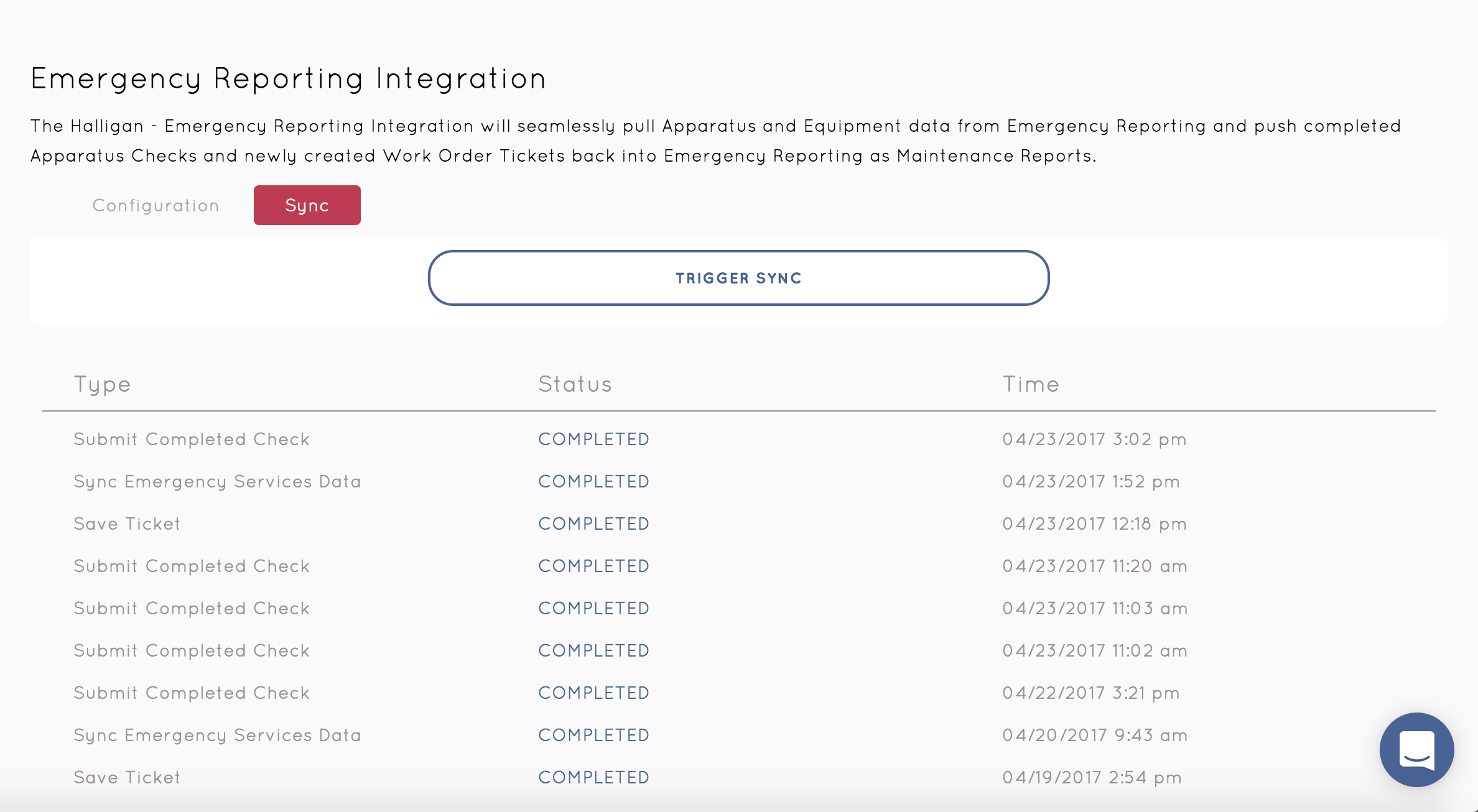Click the Trigger Sync button
The width and height of the screenshot is (1478, 812).
click(x=738, y=279)
